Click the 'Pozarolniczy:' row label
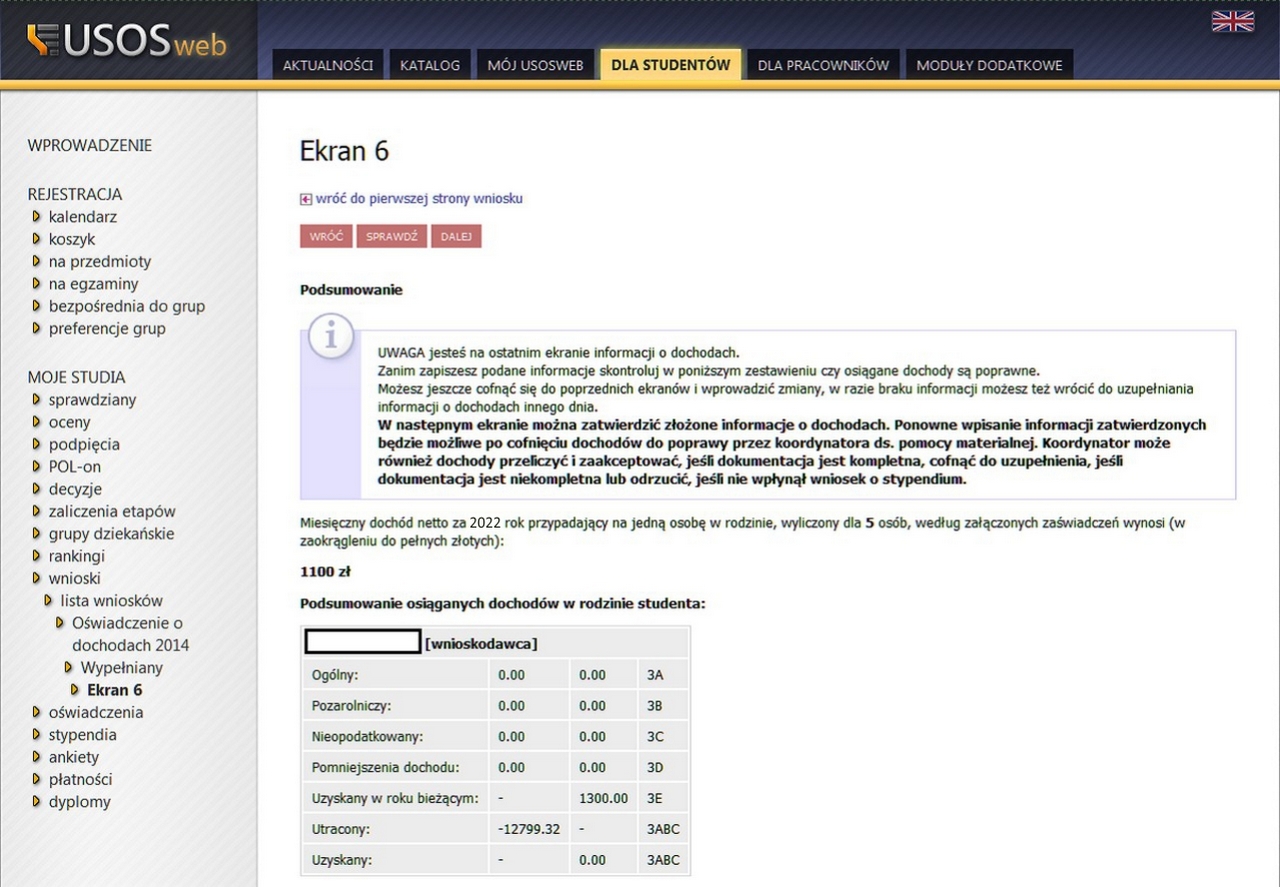The width and height of the screenshot is (1280, 887). pyautogui.click(x=352, y=706)
